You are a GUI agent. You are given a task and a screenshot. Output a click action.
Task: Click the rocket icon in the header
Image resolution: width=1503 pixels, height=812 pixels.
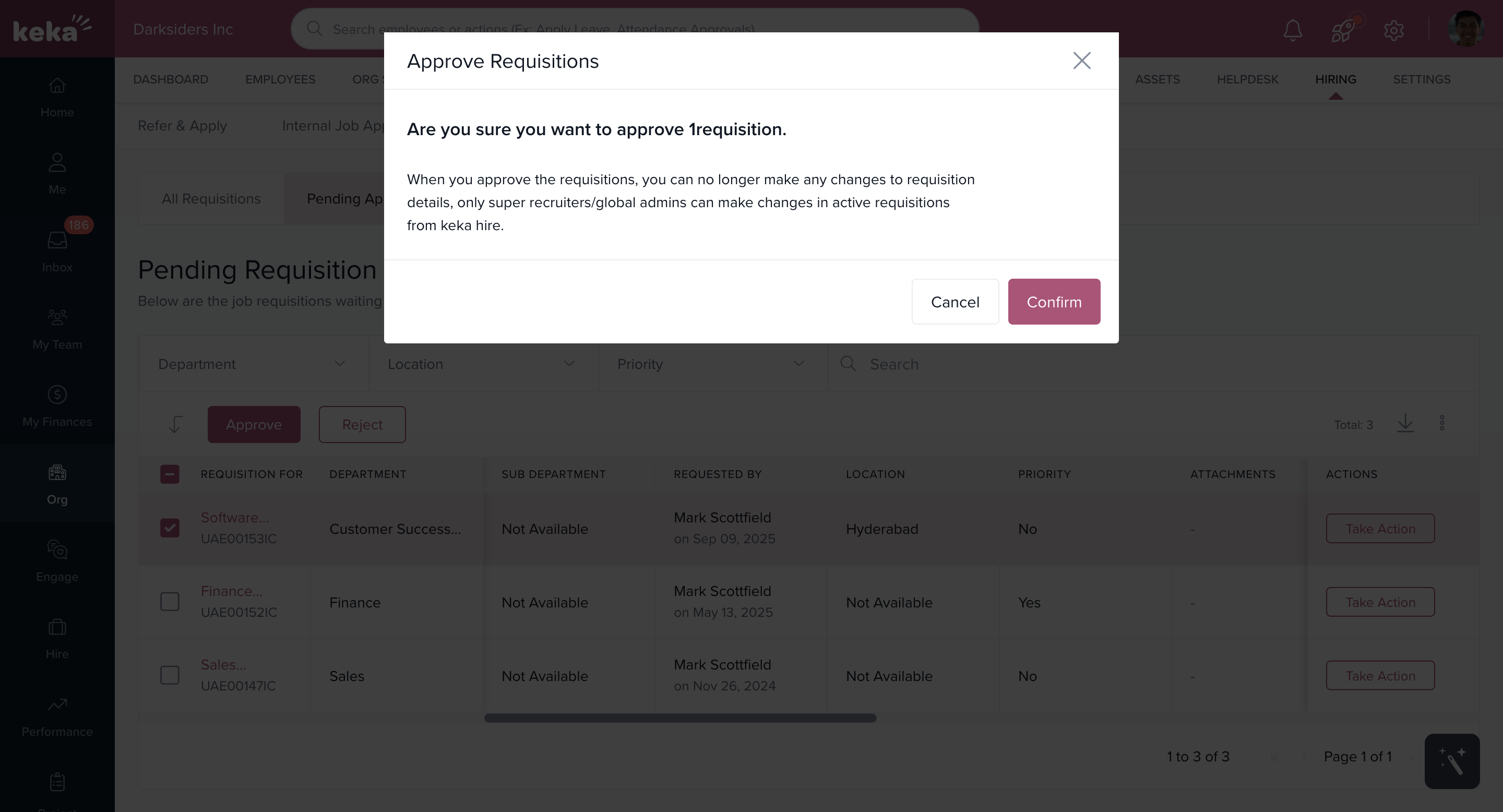pos(1343,30)
